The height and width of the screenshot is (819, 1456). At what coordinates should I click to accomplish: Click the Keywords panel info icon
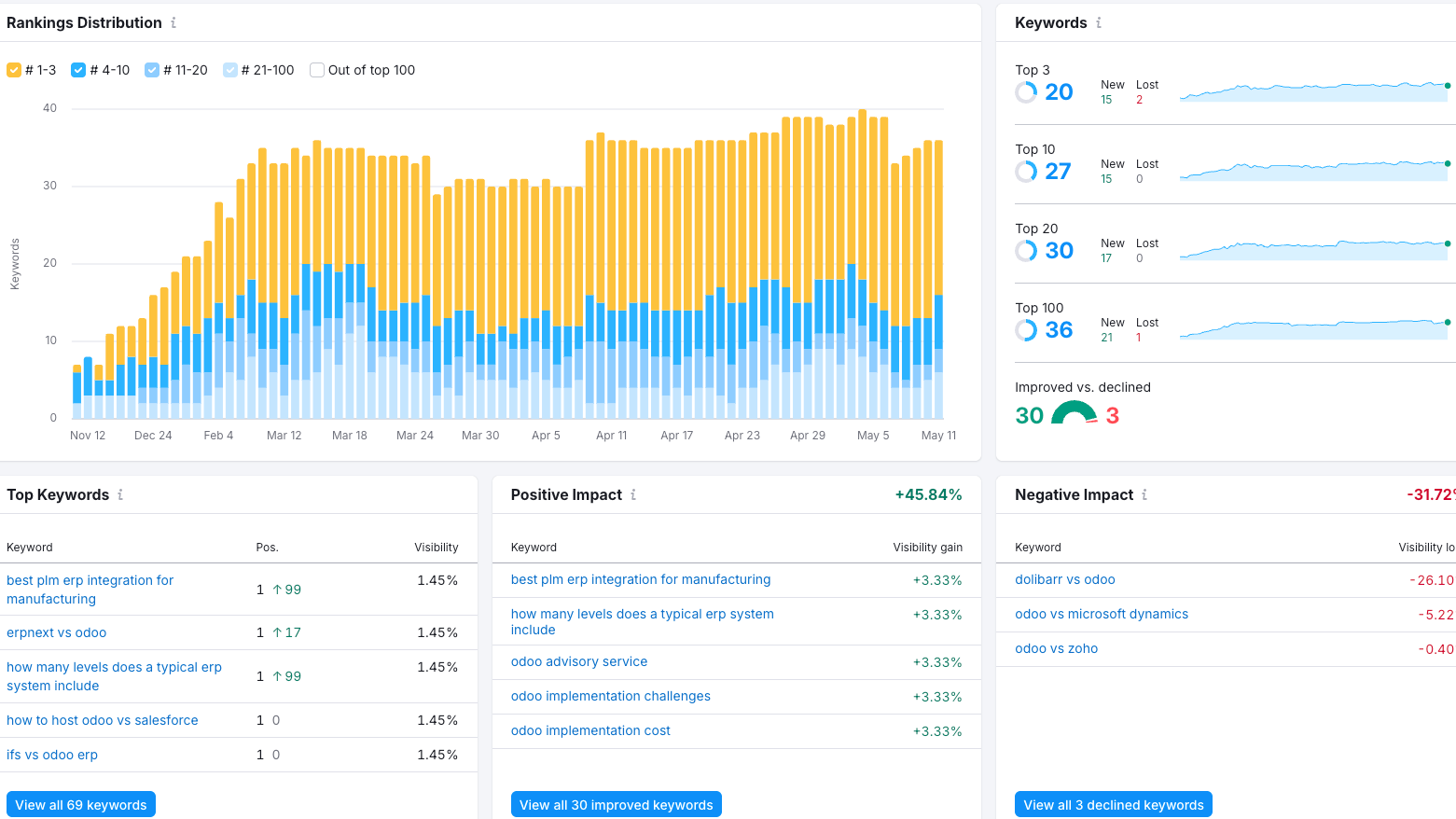(1099, 22)
